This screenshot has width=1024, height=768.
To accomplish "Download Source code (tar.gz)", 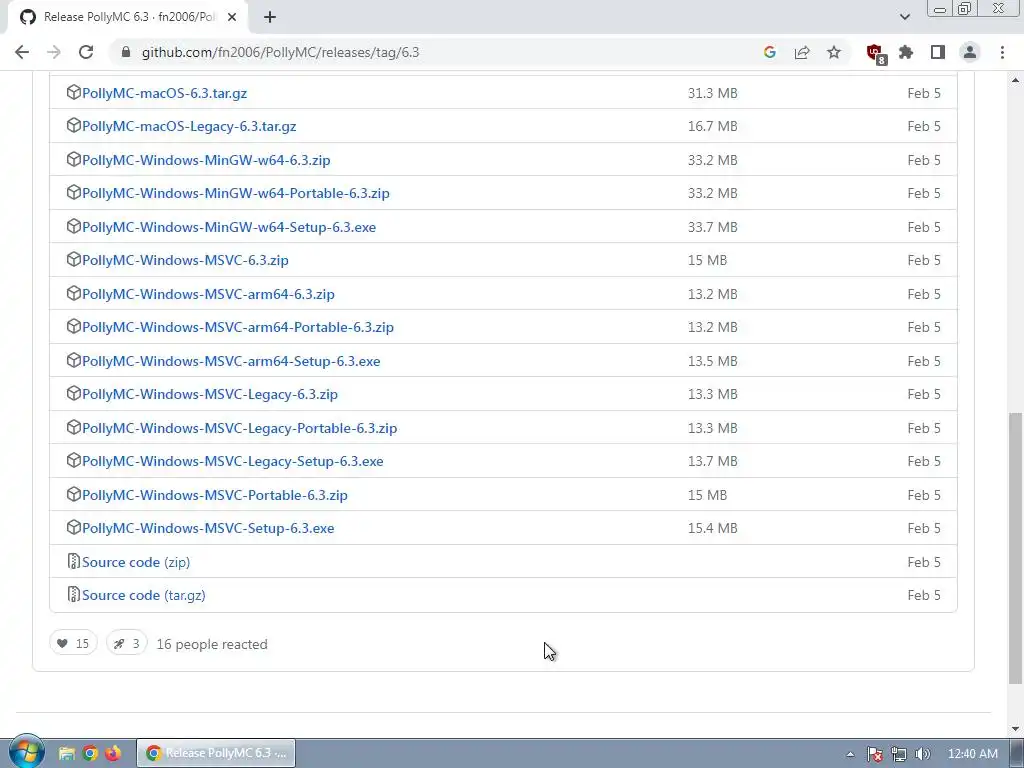I will [144, 595].
